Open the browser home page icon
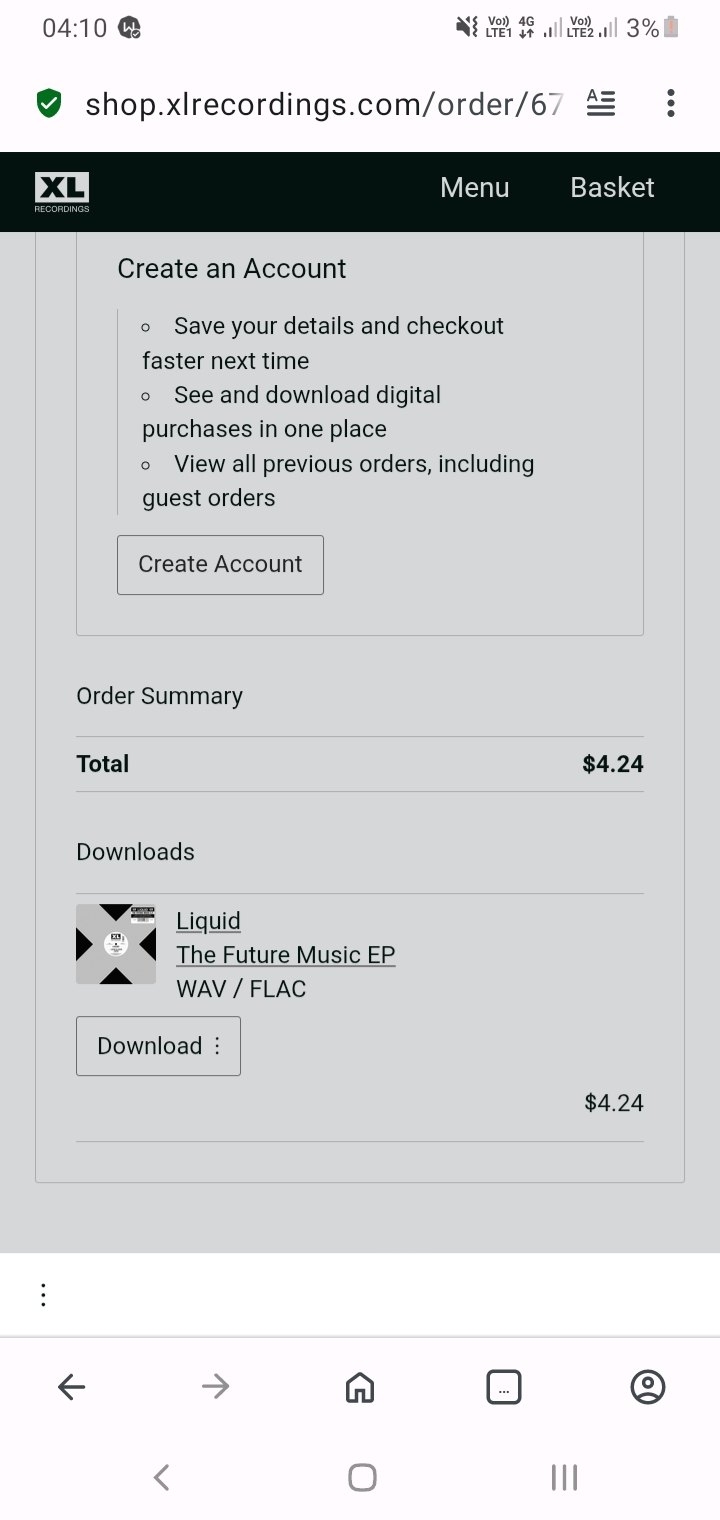Image resolution: width=720 pixels, height=1520 pixels. click(x=360, y=1387)
